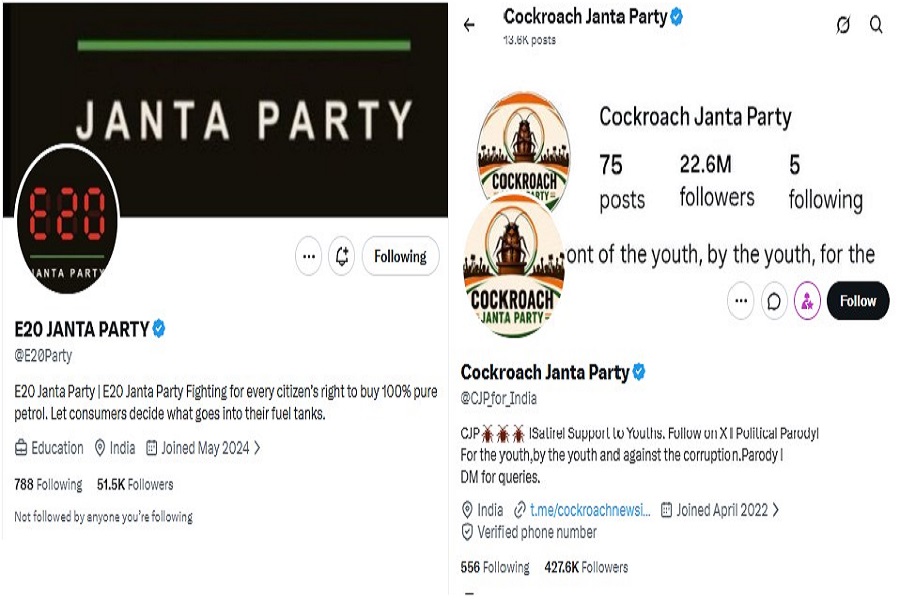
Task: Expand Joined April 2022 details chevron
Action: pyautogui.click(x=775, y=509)
